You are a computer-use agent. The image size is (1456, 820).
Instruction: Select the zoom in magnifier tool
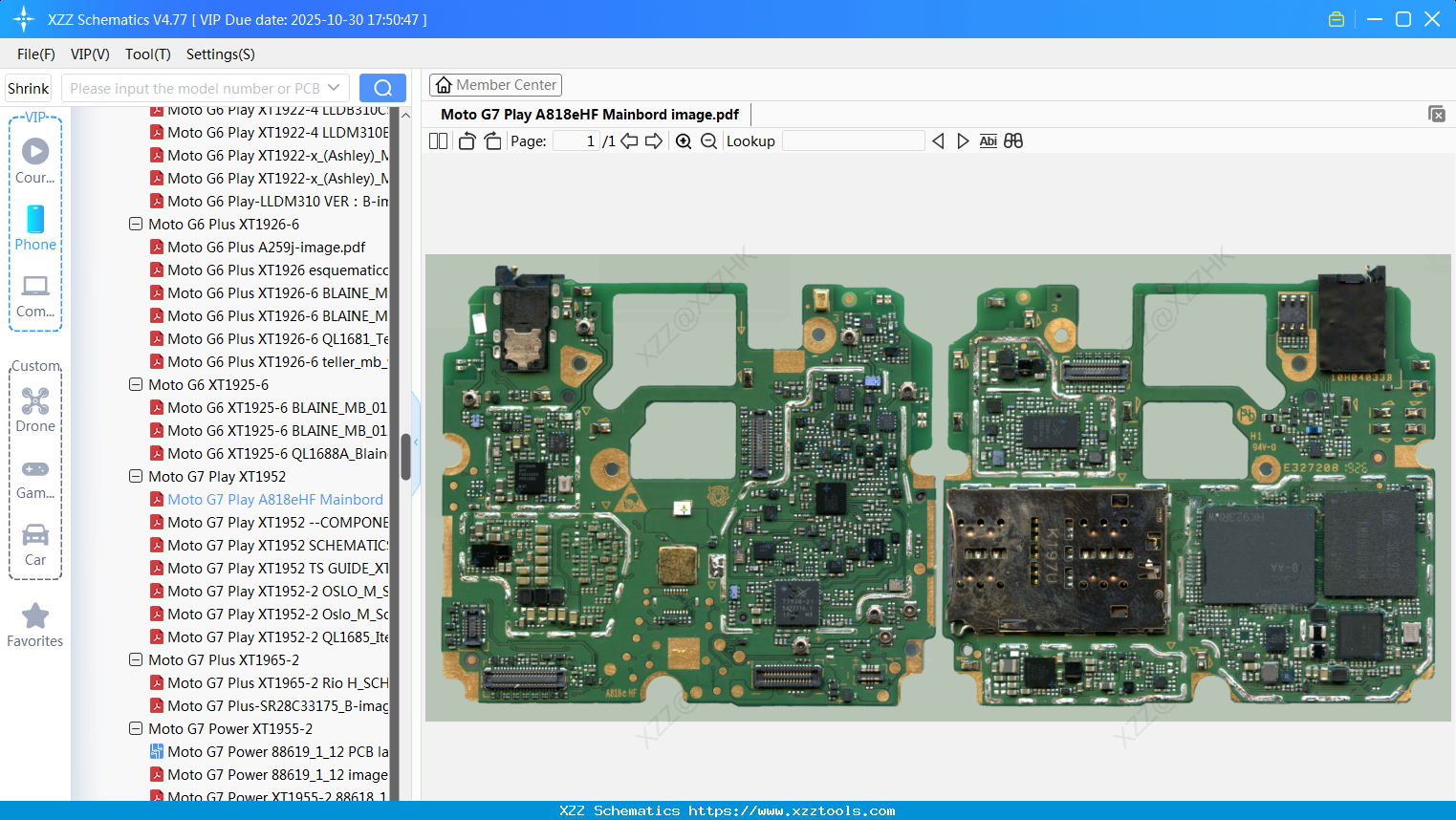(684, 140)
